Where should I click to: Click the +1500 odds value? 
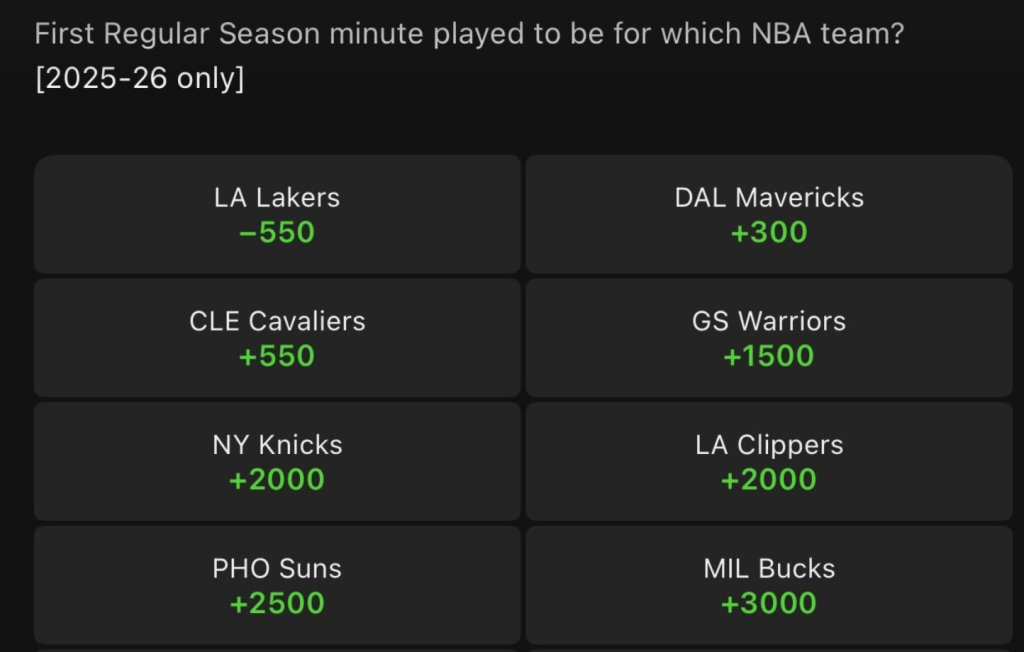click(x=769, y=357)
